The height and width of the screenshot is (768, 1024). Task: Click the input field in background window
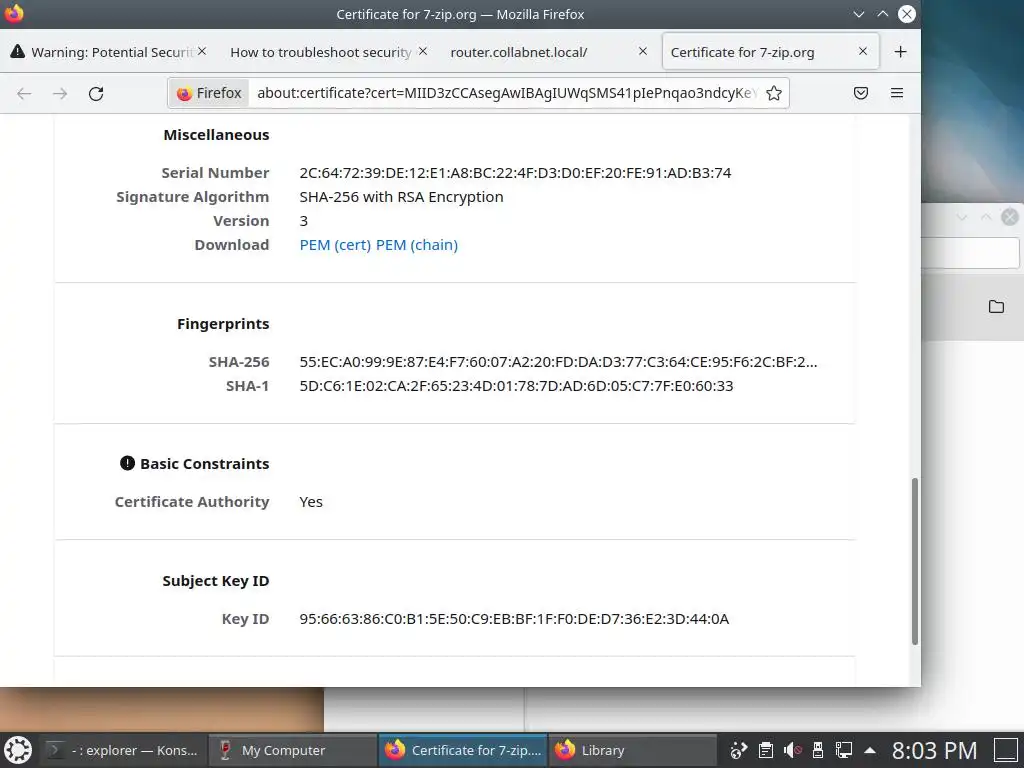[970, 253]
